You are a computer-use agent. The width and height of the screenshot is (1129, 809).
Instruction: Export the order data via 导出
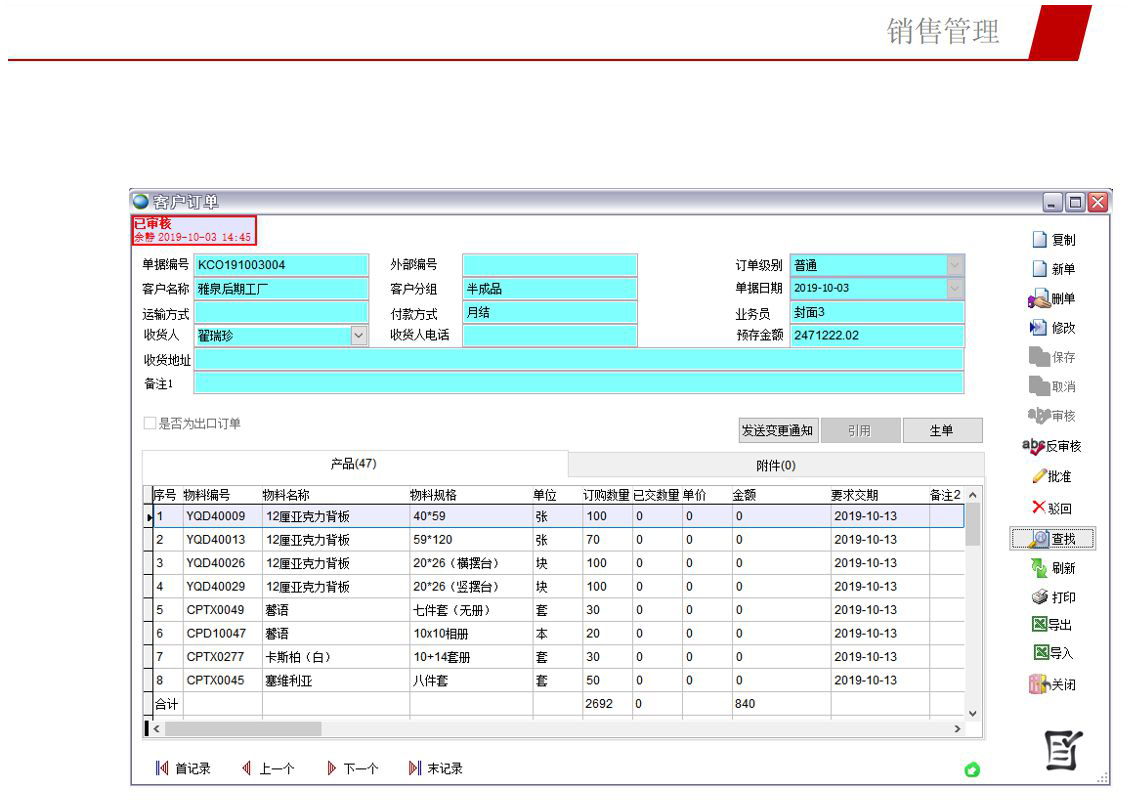pos(1040,625)
